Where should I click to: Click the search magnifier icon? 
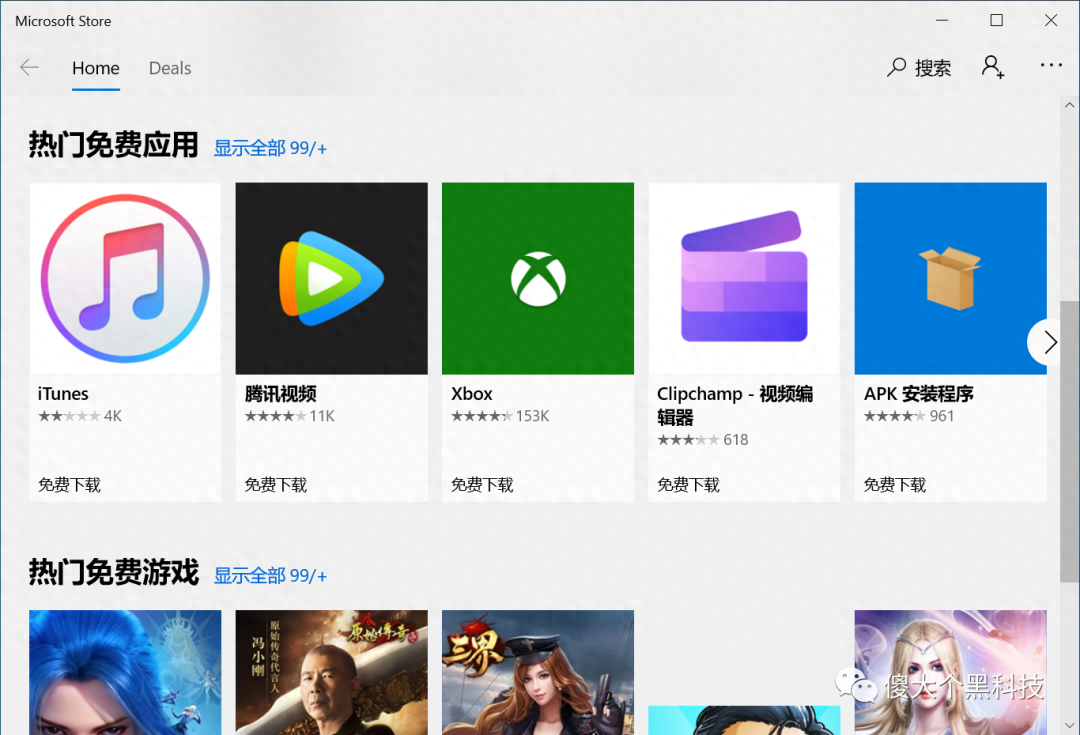897,68
